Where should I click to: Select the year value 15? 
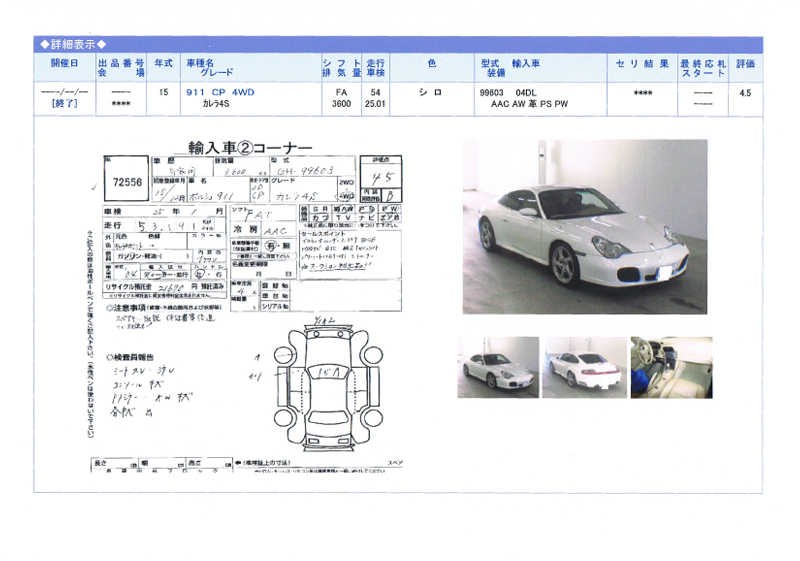pos(163,92)
